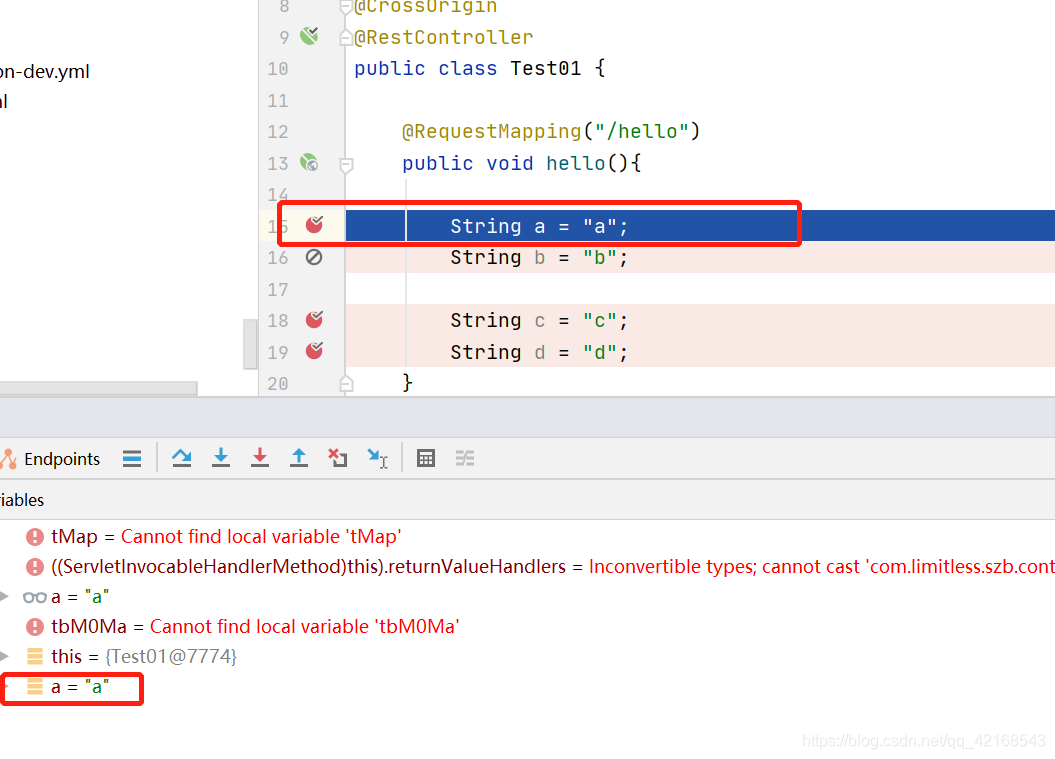The image size is (1055, 759).
Task: Click Step Out up-arrow icon
Action: [x=299, y=458]
